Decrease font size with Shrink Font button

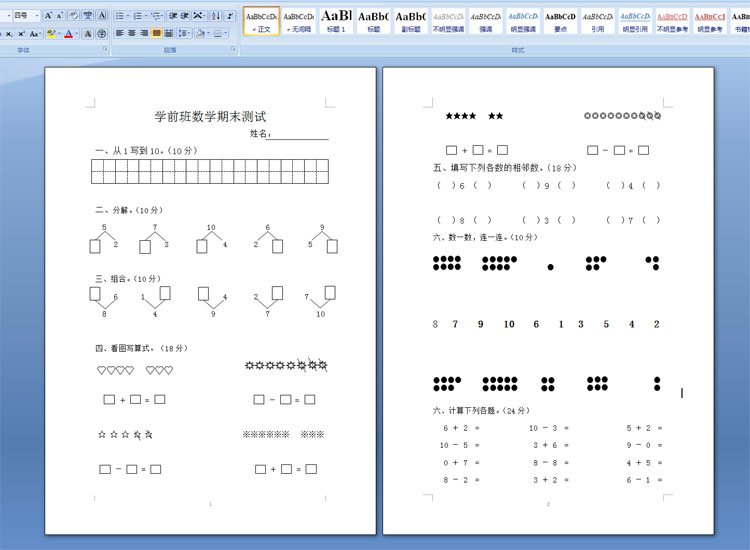[59, 16]
